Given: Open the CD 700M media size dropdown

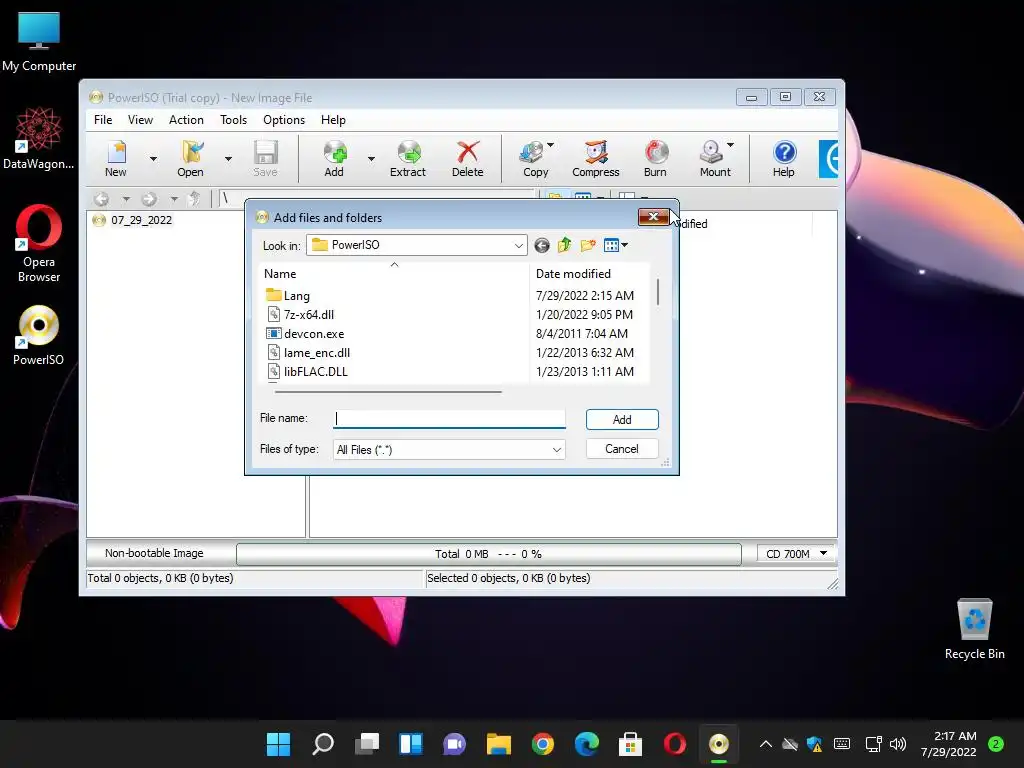Looking at the screenshot, I should pos(796,554).
